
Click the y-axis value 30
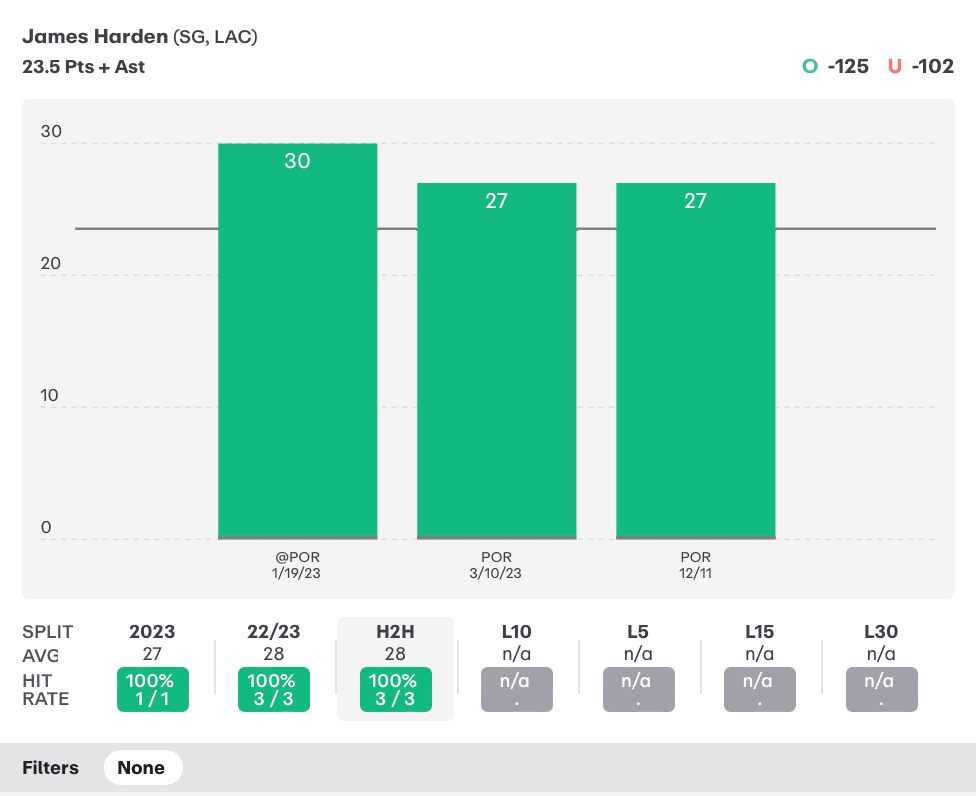[x=51, y=131]
